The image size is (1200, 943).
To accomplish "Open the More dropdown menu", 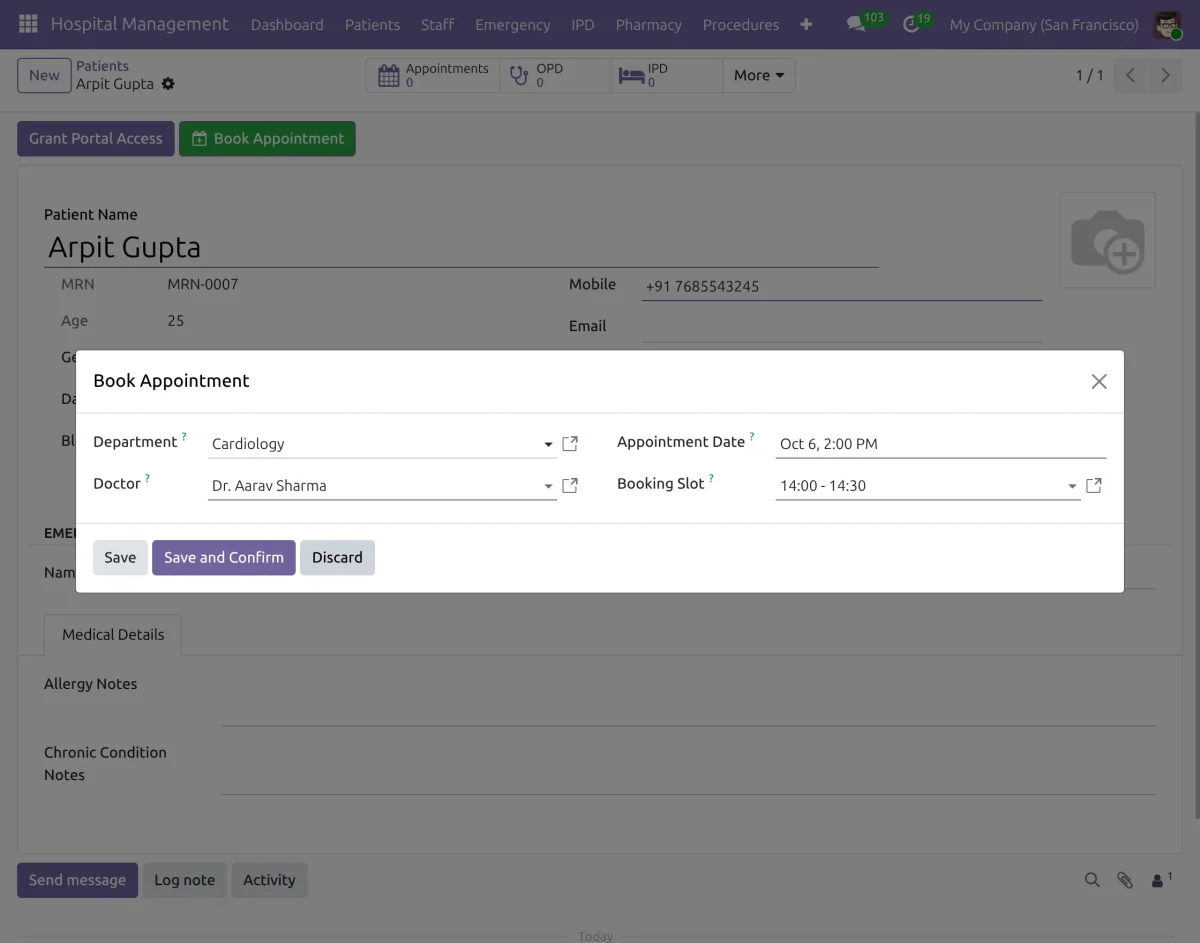I will point(759,75).
